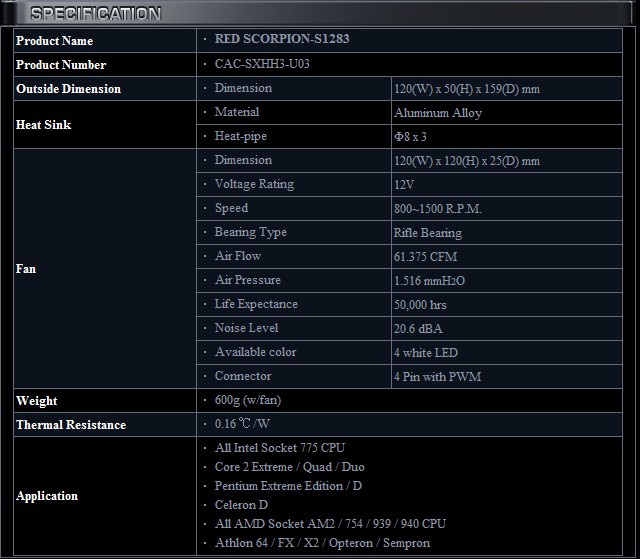Click the SPECIFICATION header title
The image size is (640, 559).
point(96,13)
